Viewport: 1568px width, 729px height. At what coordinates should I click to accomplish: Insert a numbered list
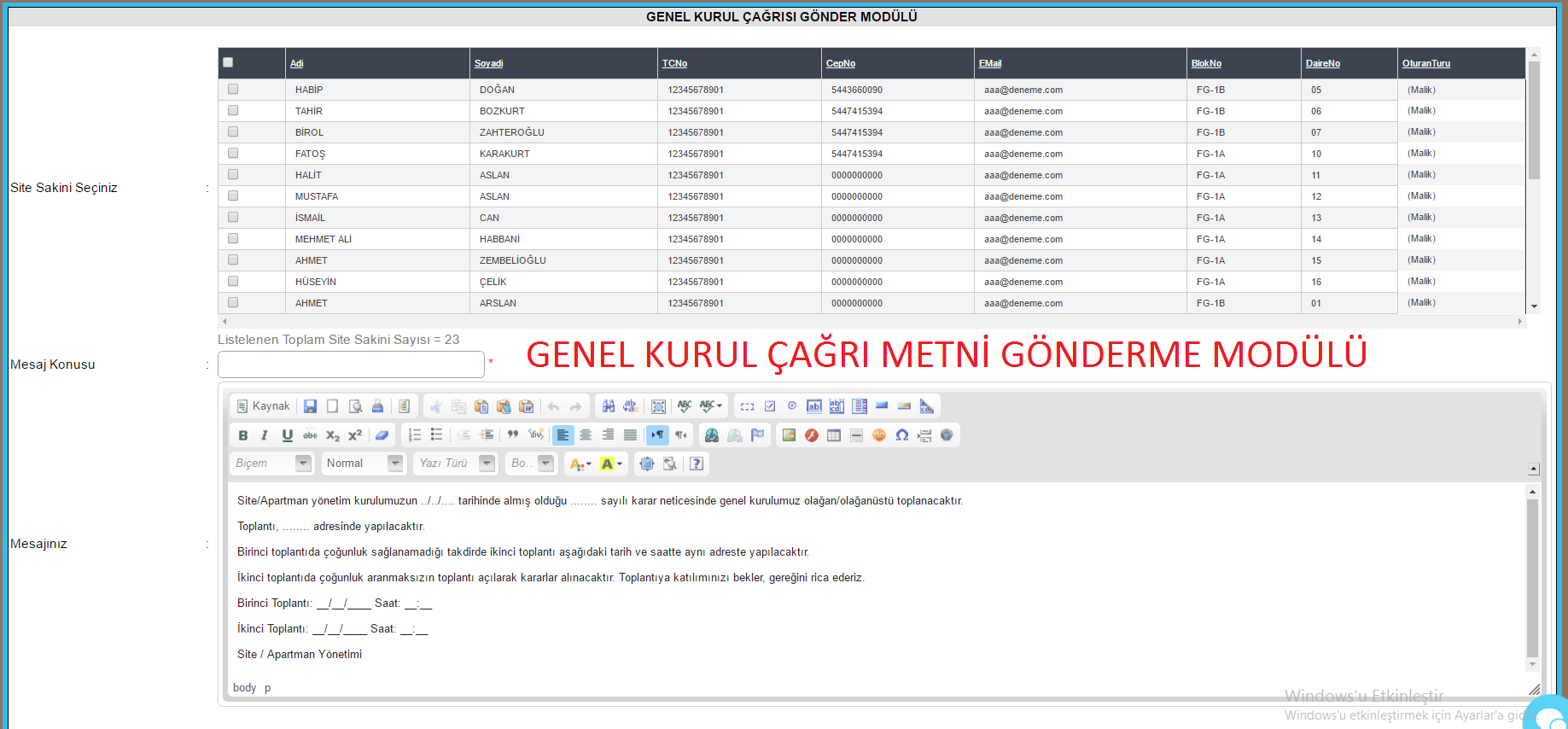(x=415, y=435)
